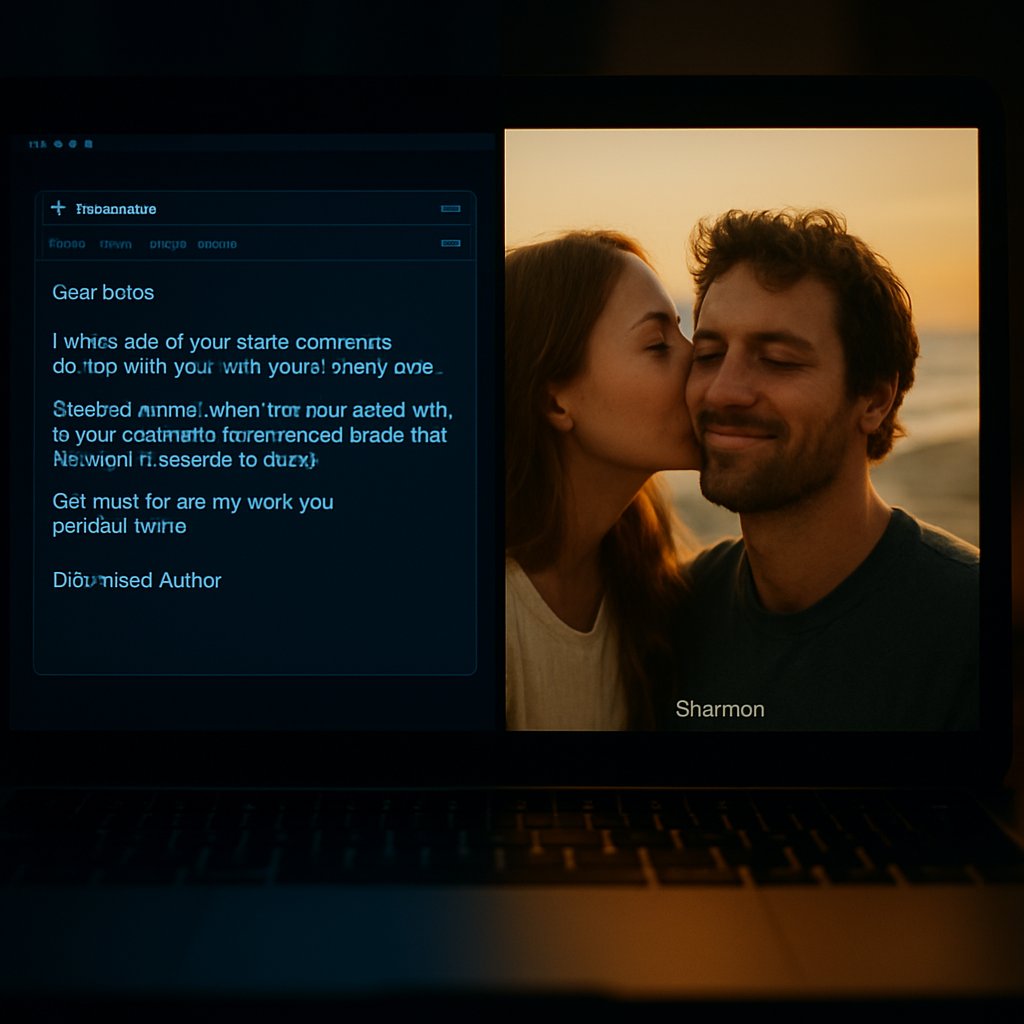Click the 'Sharmon' caption on the photo
Image resolution: width=1024 pixels, height=1024 pixels.
pyautogui.click(x=720, y=709)
